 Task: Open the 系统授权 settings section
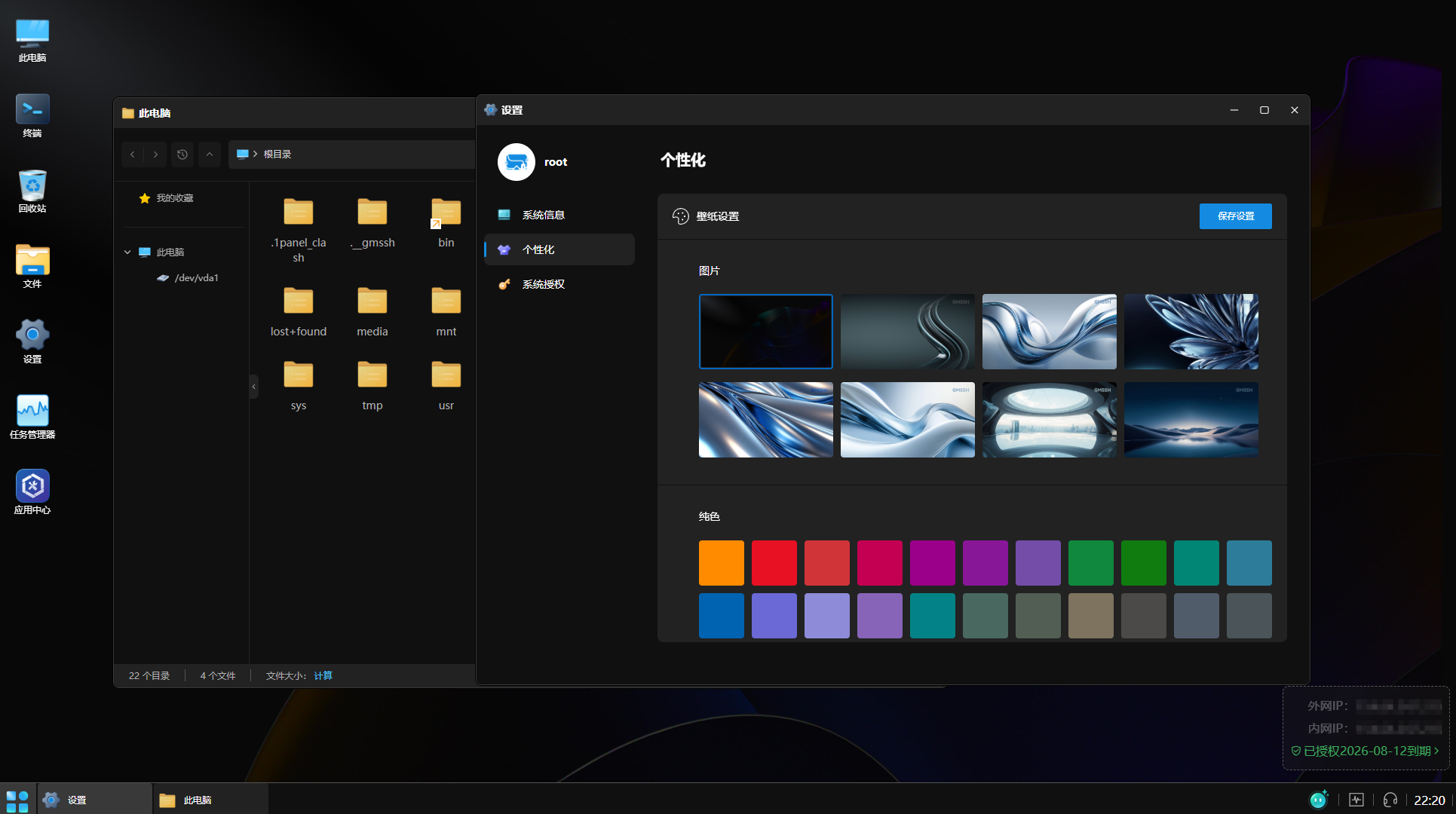pos(543,284)
